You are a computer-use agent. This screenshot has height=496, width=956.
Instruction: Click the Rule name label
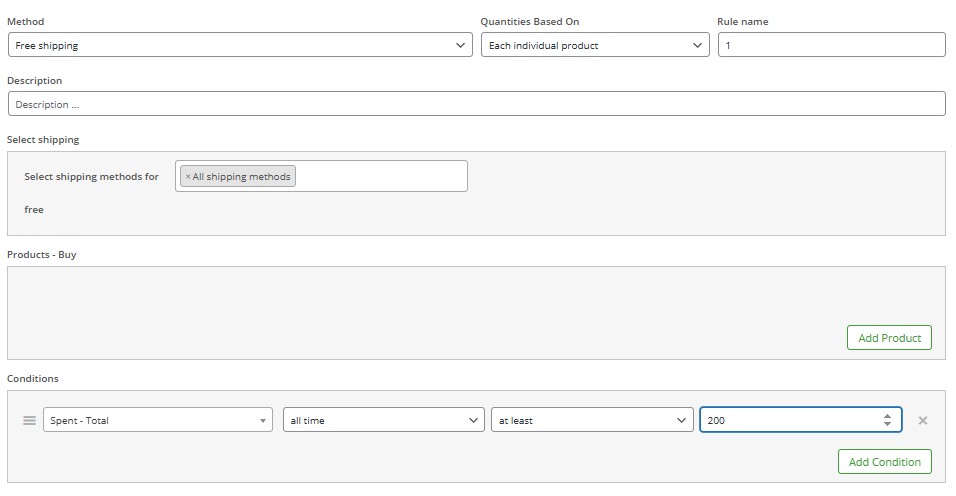pos(743,21)
